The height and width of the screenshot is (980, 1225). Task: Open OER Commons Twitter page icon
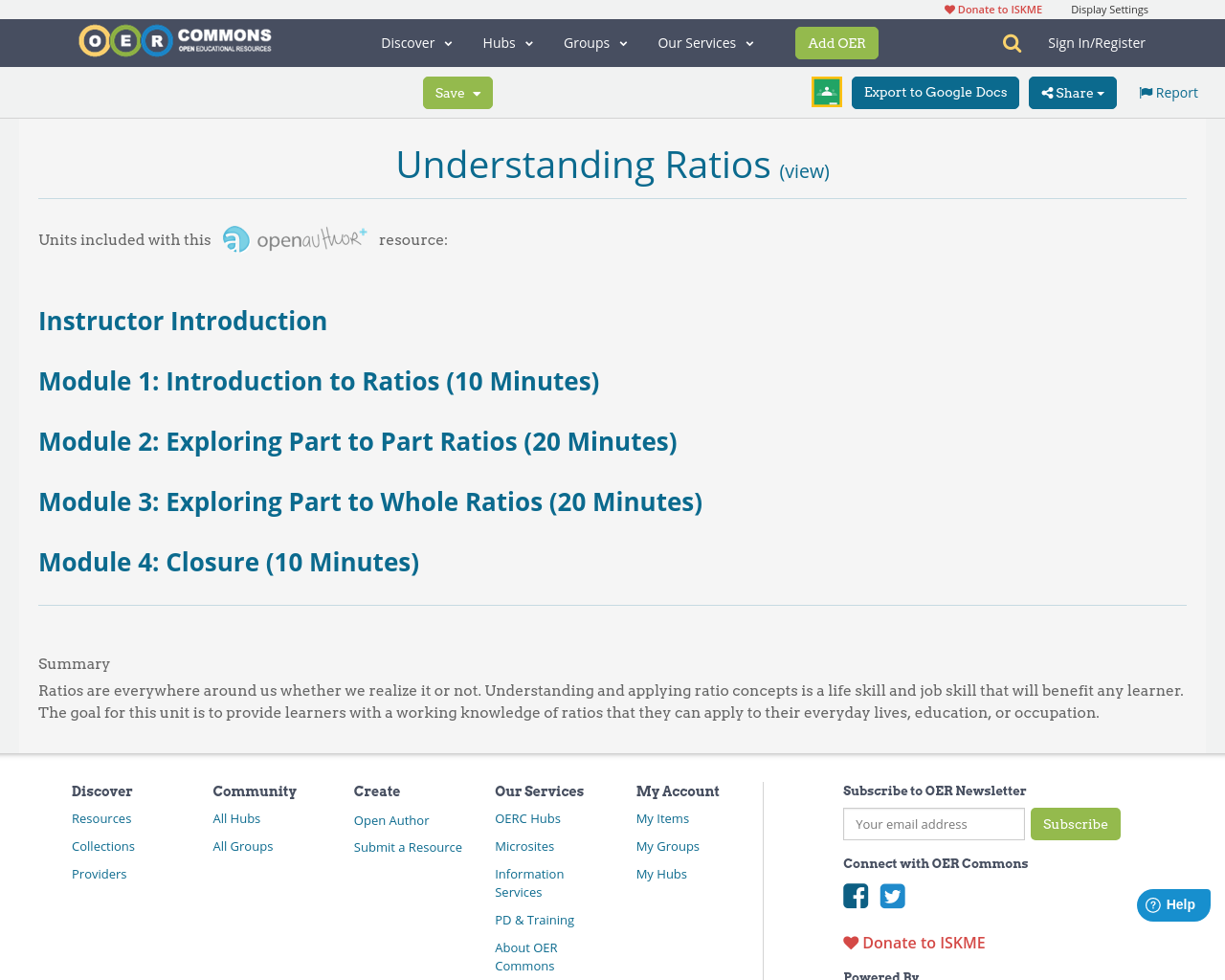coord(891,896)
